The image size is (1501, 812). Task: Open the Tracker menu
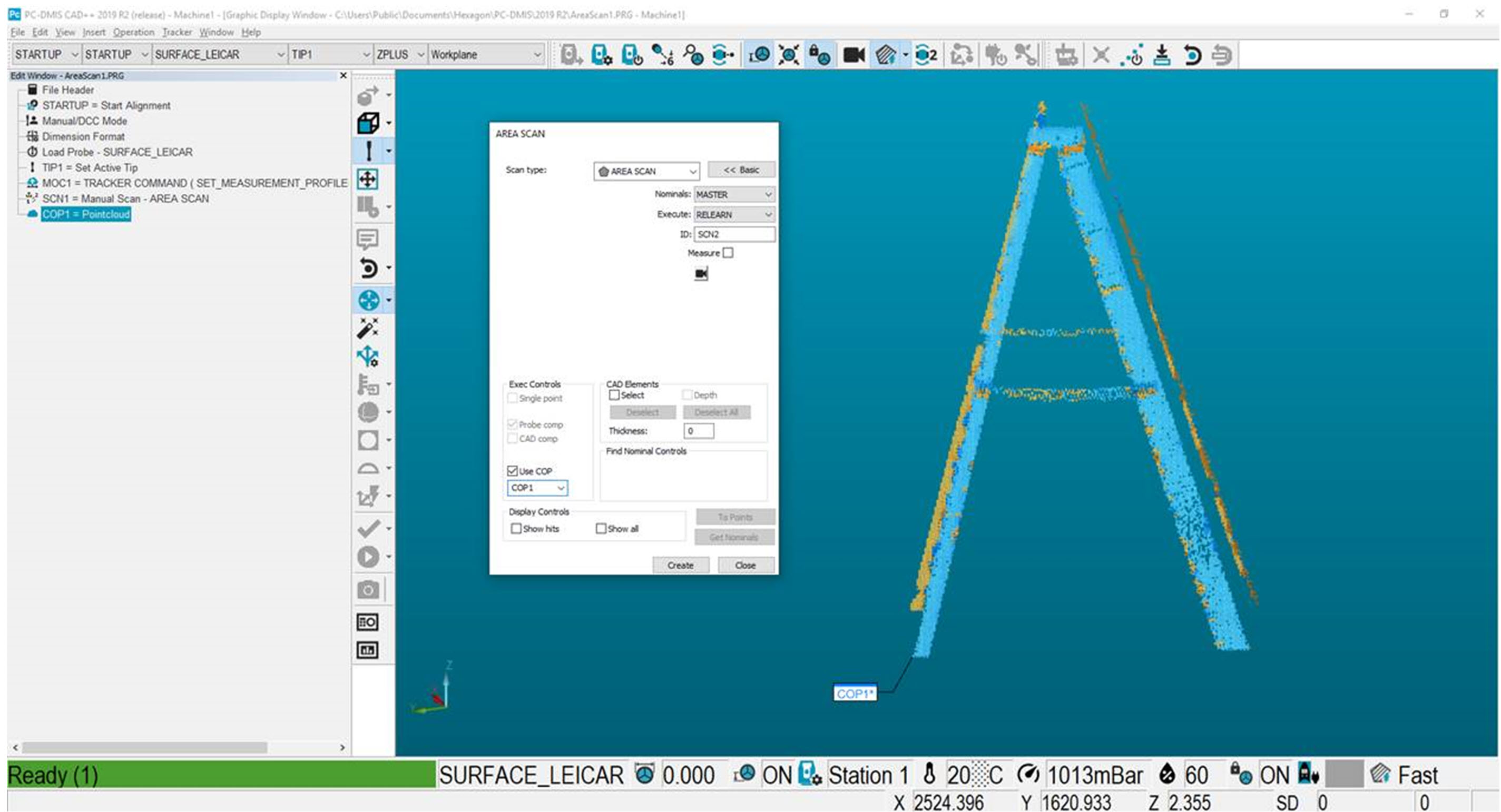coord(176,32)
